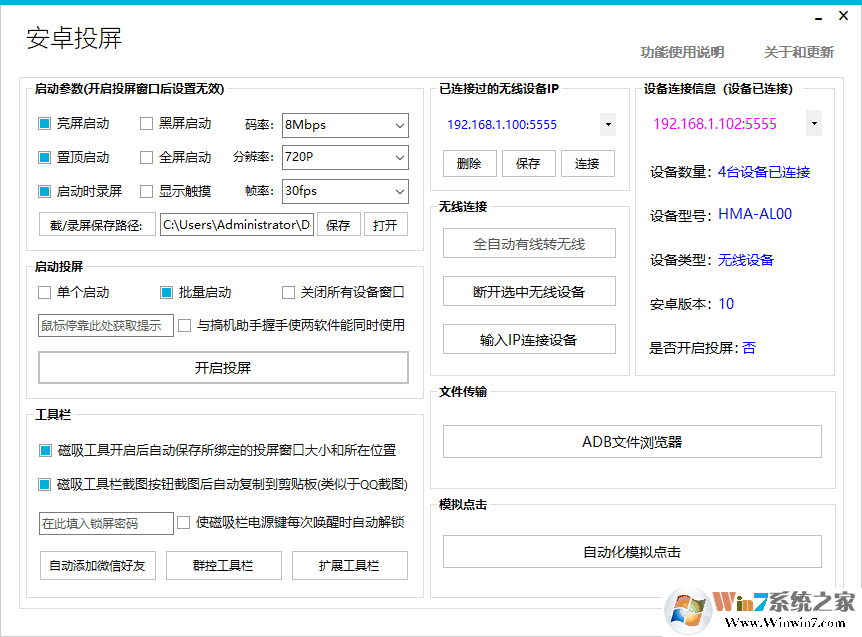Click 断开选中无线设备 button
Screen dimensions: 862x637
pyautogui.click(x=528, y=291)
